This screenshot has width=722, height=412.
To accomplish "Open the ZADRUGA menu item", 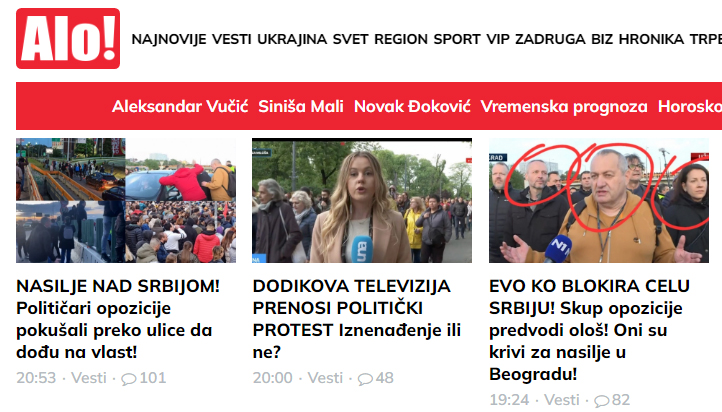I will tap(550, 39).
